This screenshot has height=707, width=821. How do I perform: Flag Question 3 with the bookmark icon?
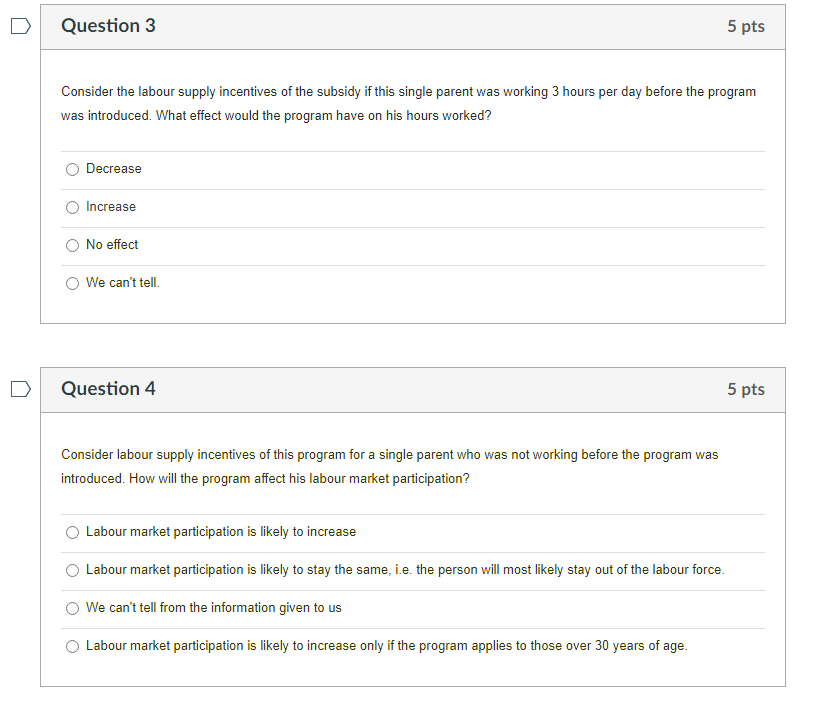coord(21,26)
